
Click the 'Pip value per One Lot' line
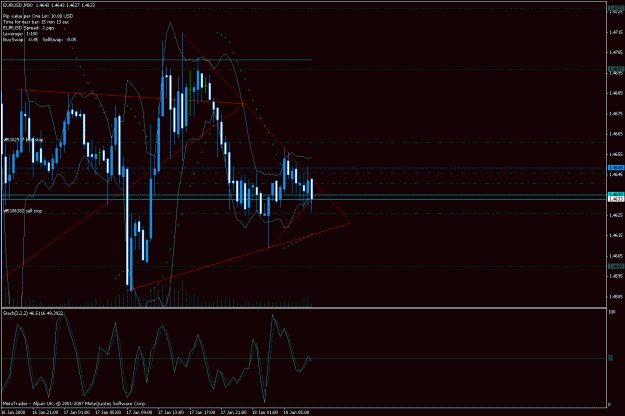click(38, 16)
